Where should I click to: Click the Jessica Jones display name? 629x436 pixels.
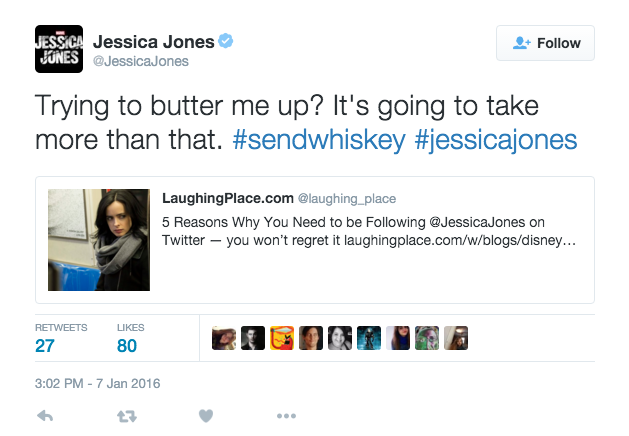pos(153,42)
